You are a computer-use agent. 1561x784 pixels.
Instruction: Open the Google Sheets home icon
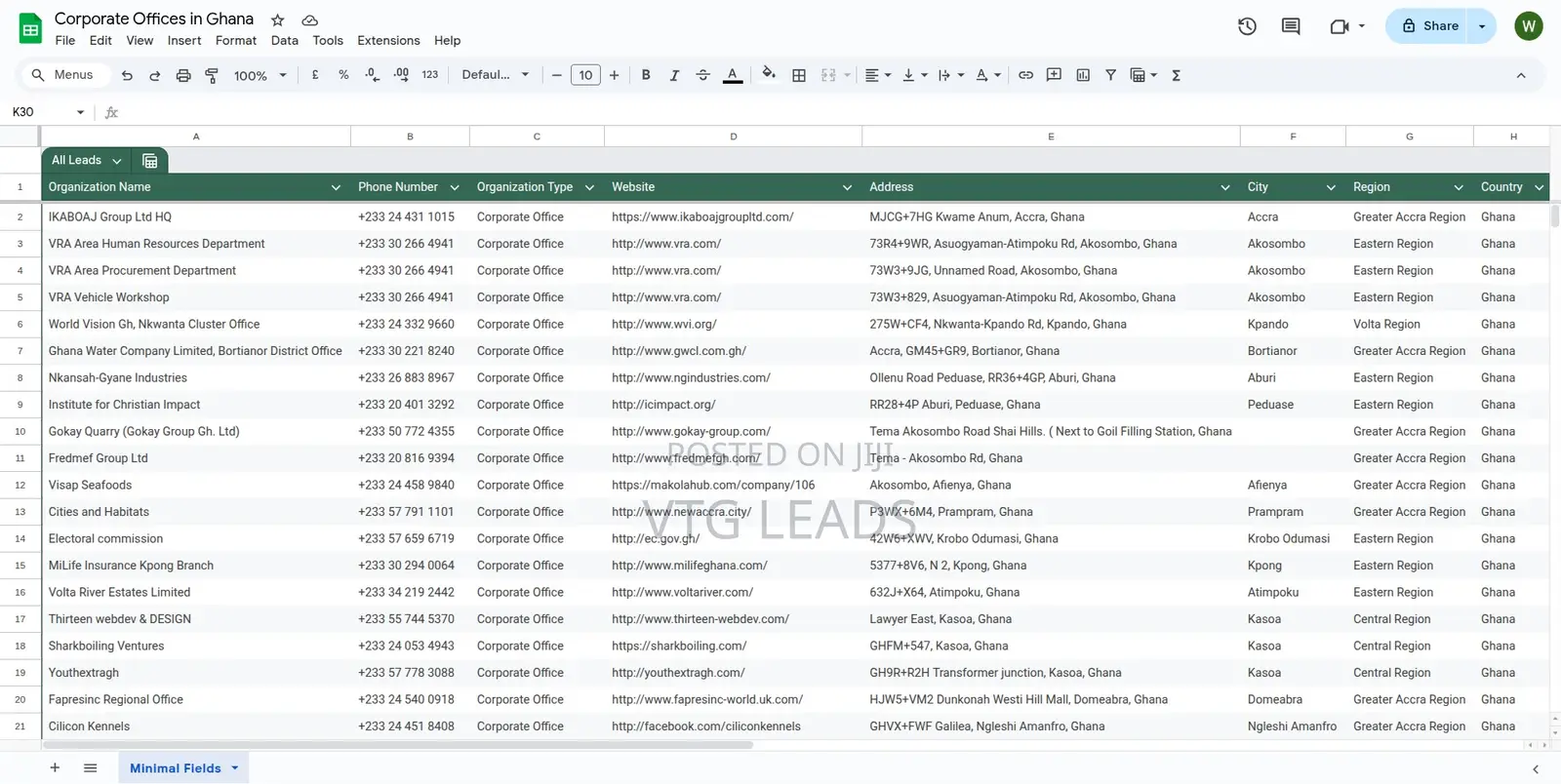pos(30,28)
